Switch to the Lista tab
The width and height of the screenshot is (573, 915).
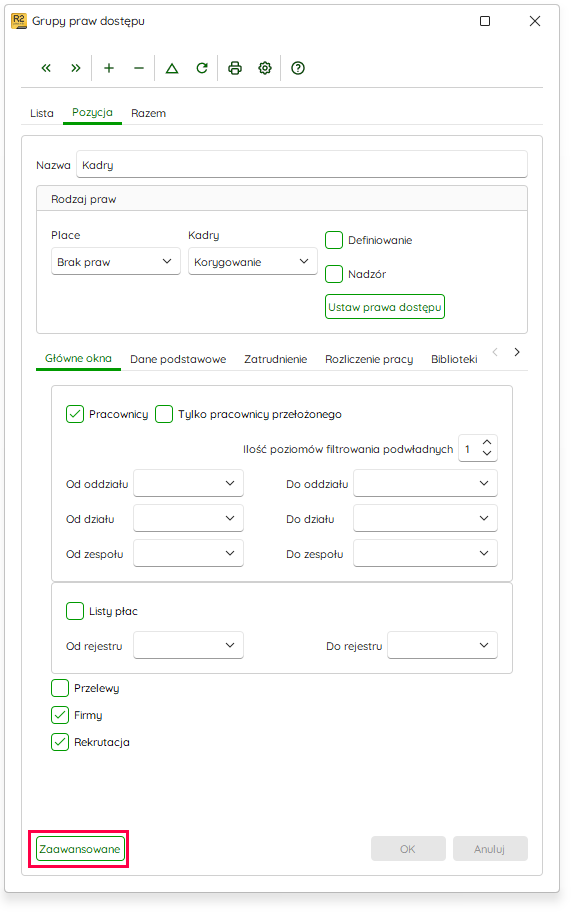(41, 113)
